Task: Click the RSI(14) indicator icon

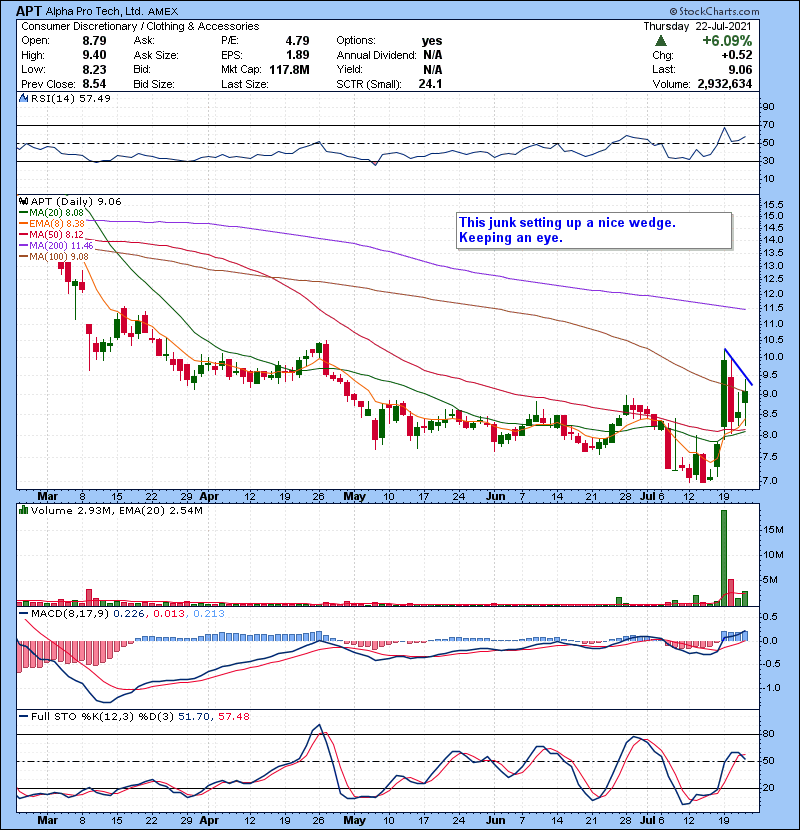Action: (x=23, y=98)
